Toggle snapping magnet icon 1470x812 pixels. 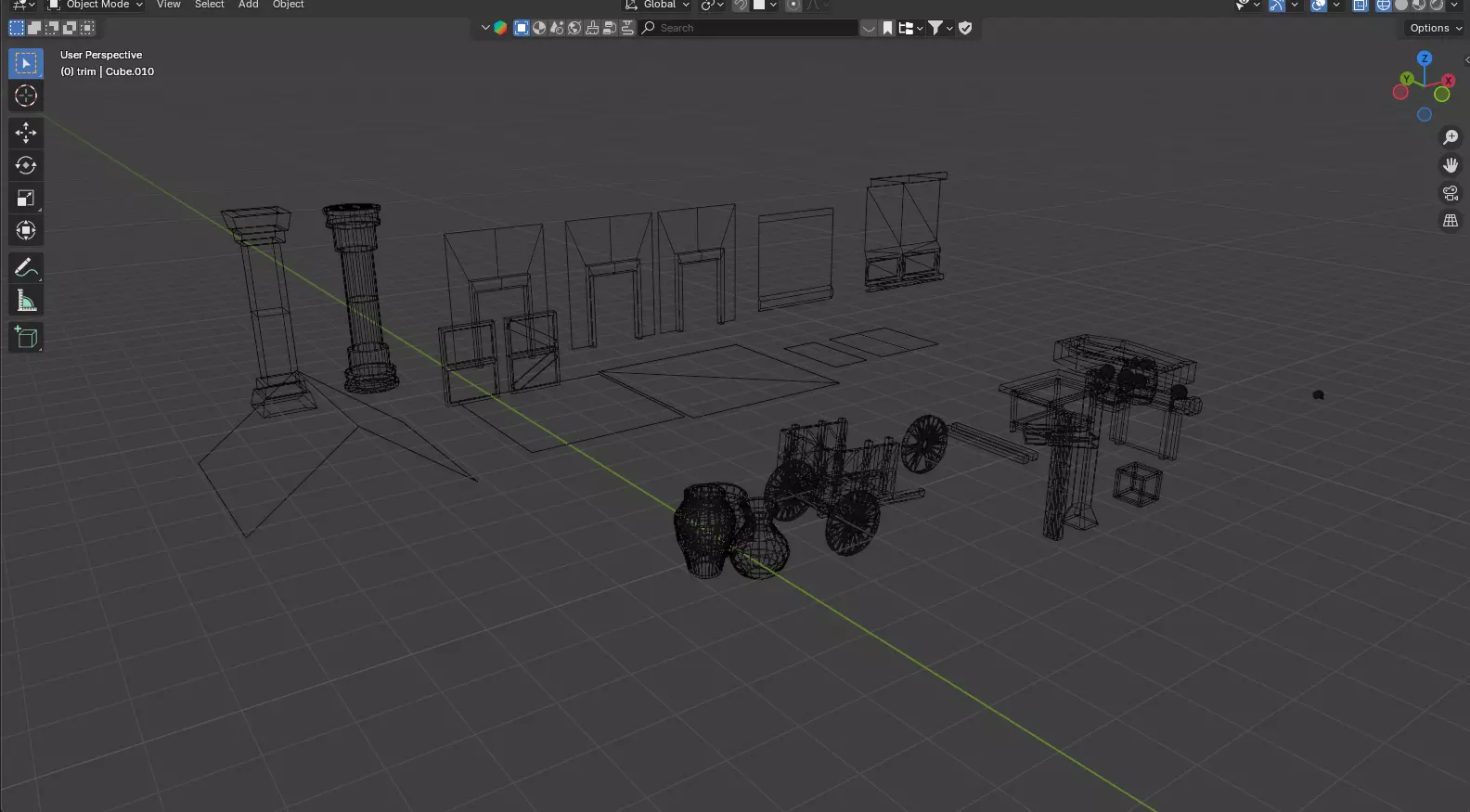741,5
